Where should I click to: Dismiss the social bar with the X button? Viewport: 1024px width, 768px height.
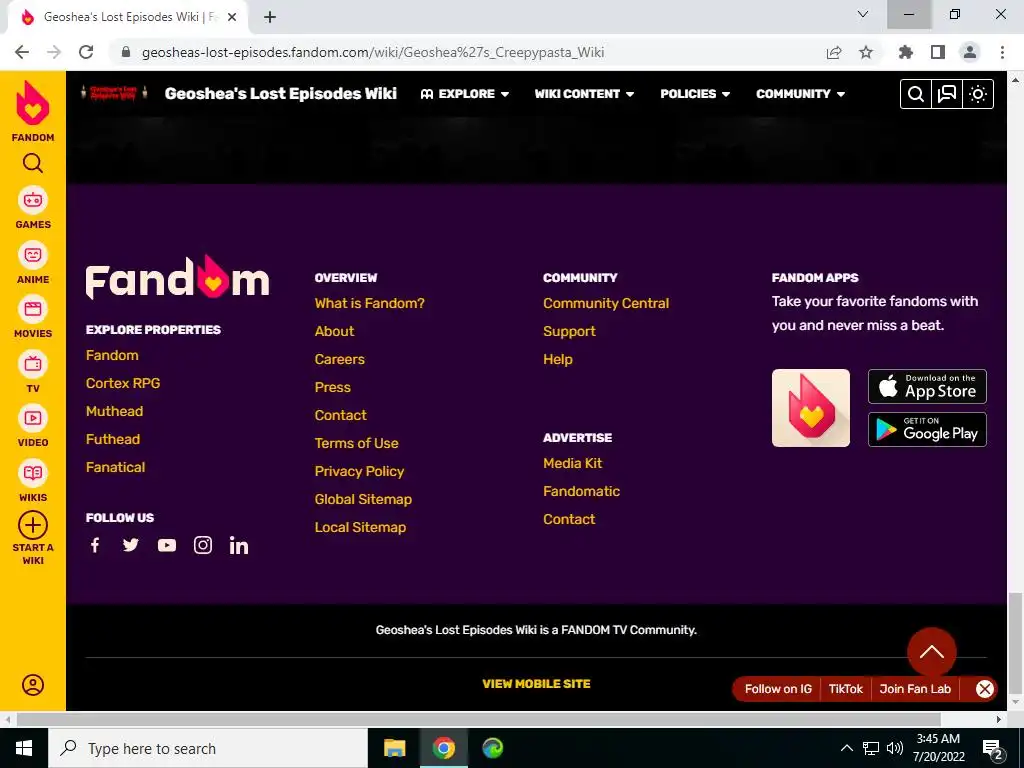point(984,688)
